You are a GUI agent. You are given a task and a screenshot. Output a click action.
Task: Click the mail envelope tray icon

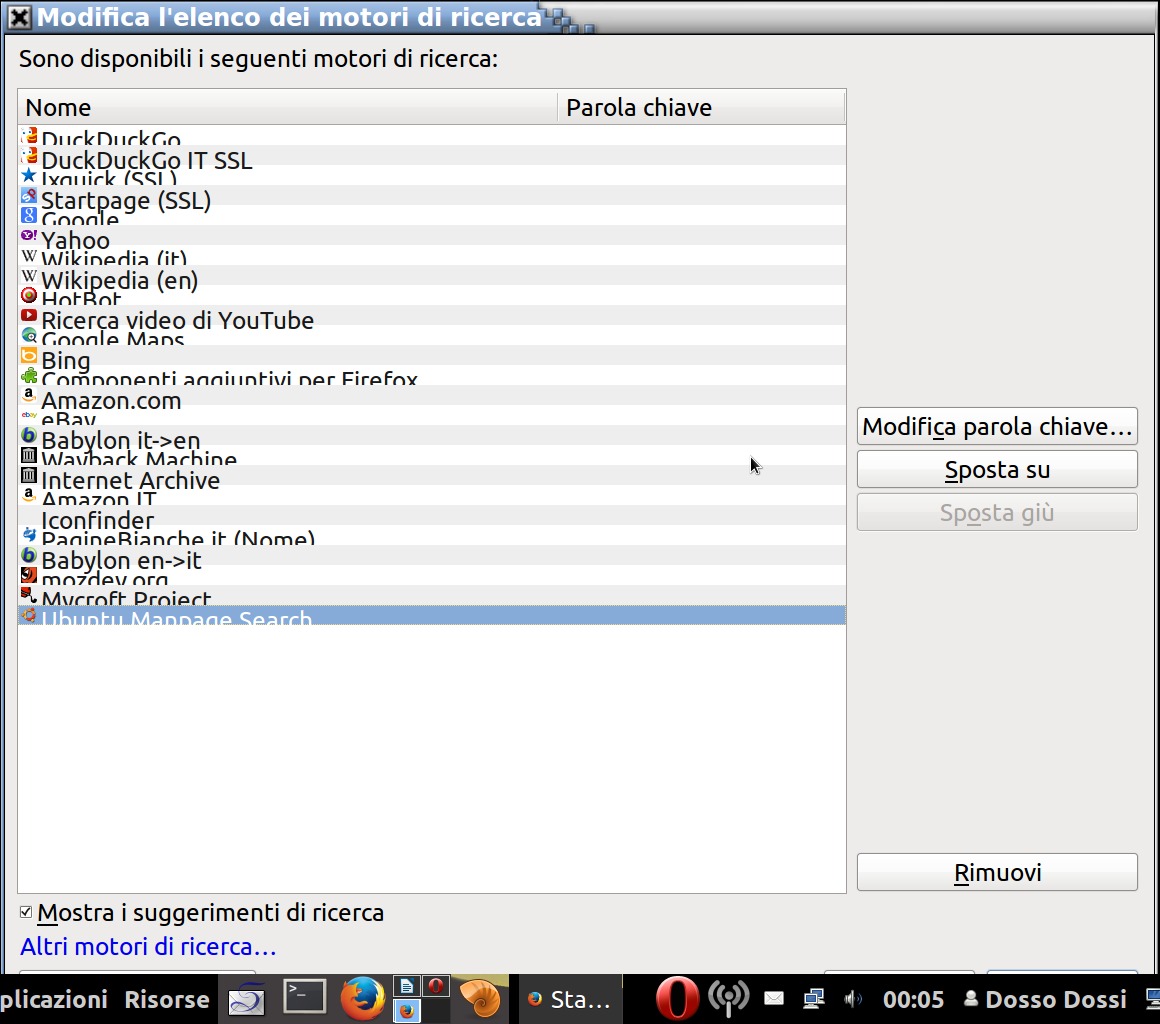(x=774, y=999)
